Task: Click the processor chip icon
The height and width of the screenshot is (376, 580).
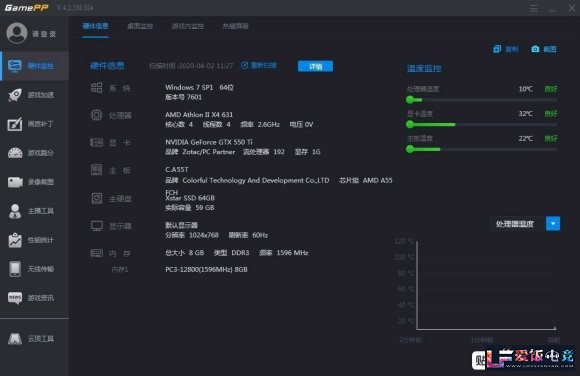Action: click(97, 115)
